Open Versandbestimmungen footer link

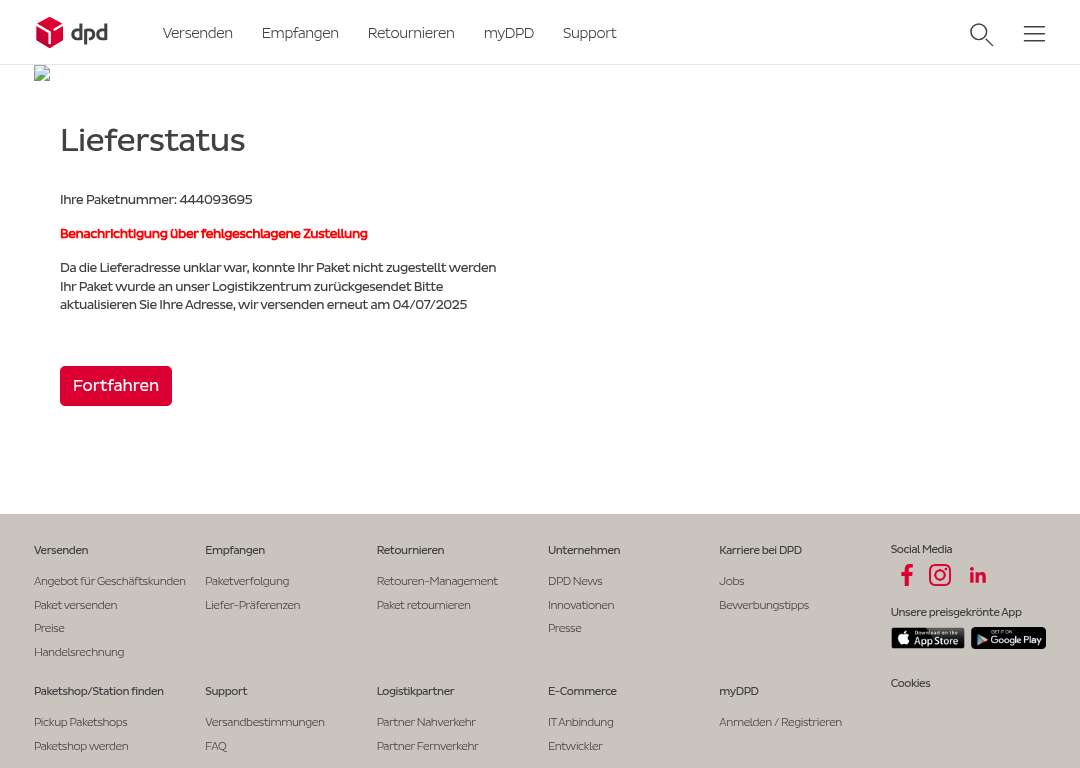(x=265, y=722)
